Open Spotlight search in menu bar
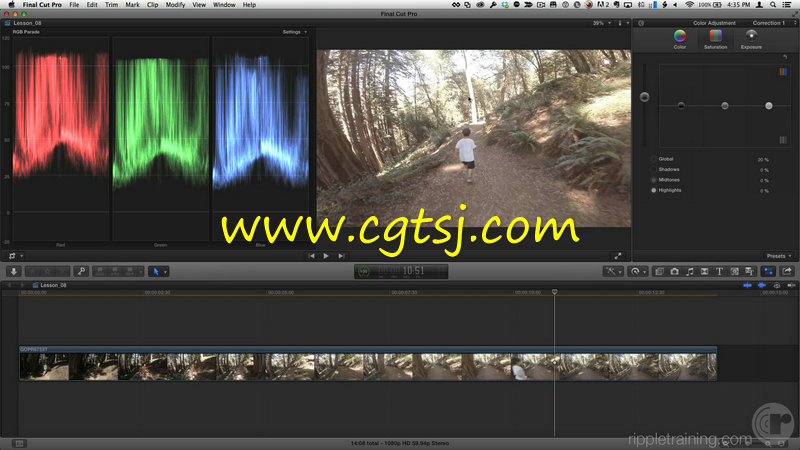The image size is (800, 450). (773, 5)
